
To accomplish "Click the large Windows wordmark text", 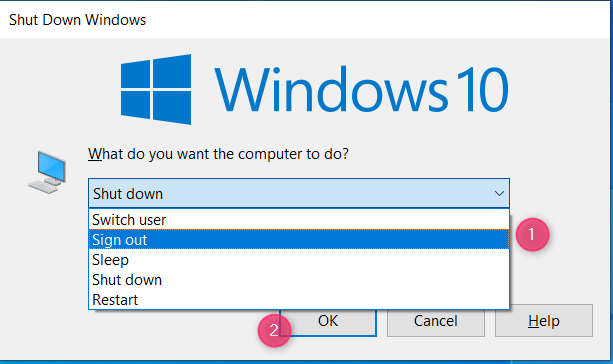I will pos(331,90).
